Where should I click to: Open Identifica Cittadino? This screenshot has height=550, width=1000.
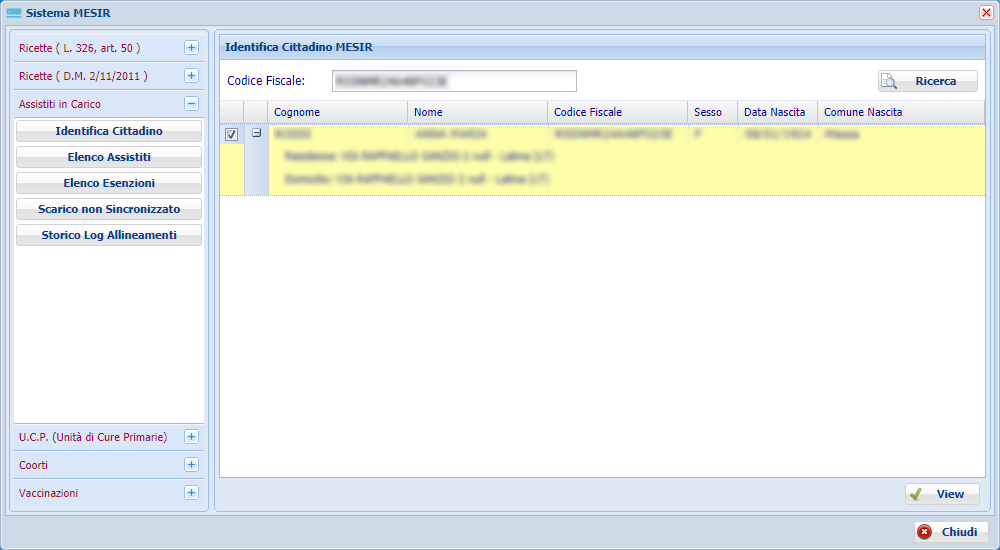click(x=109, y=131)
